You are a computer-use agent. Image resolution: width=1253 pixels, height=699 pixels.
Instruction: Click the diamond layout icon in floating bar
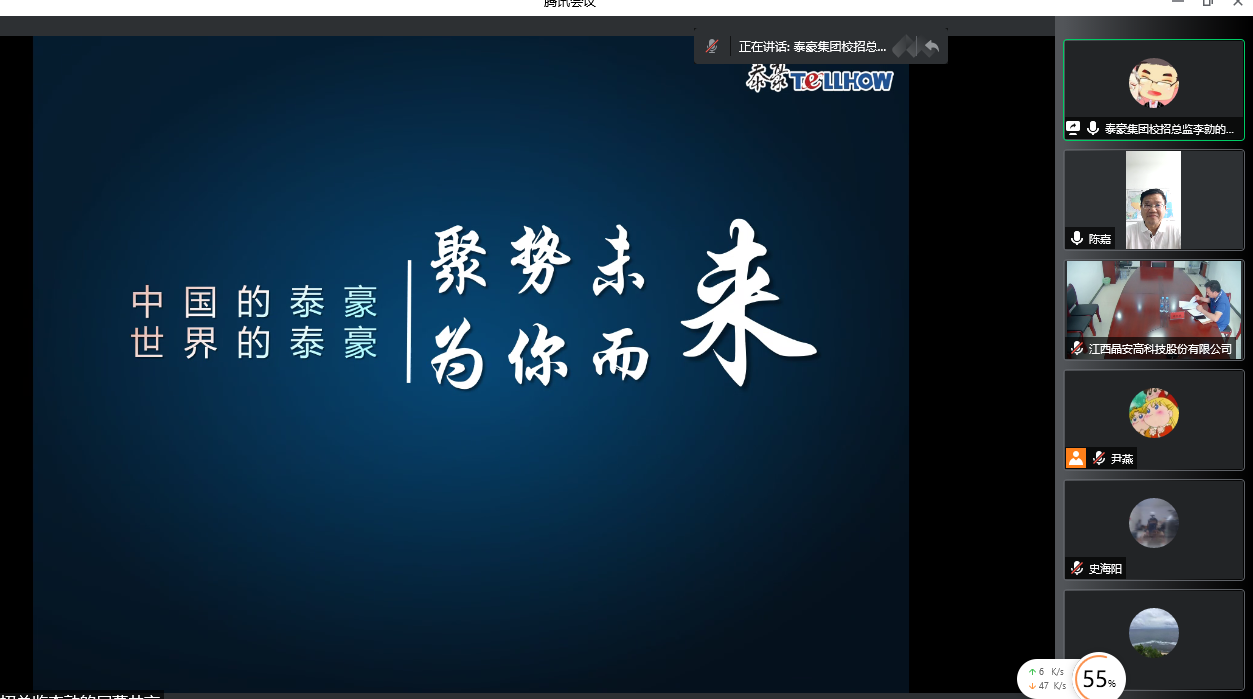(x=905, y=46)
